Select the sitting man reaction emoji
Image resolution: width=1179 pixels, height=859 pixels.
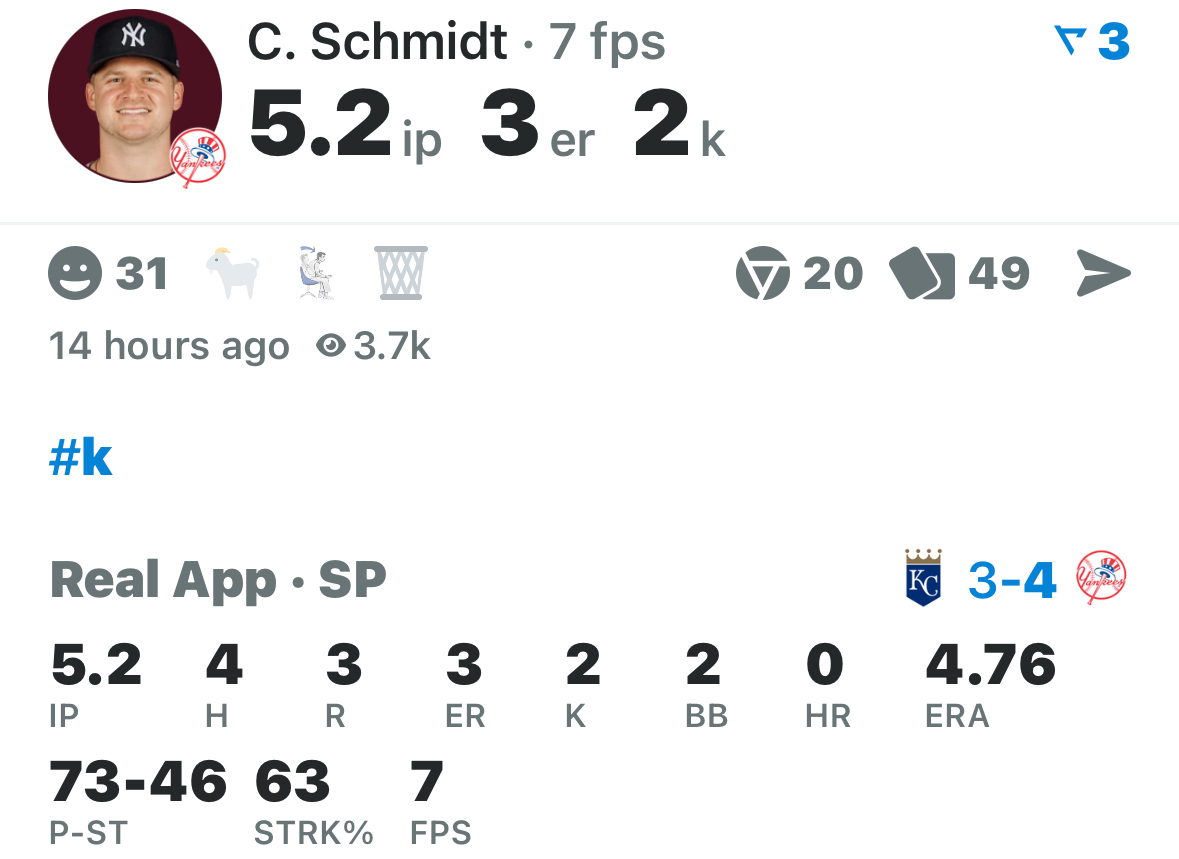point(316,273)
